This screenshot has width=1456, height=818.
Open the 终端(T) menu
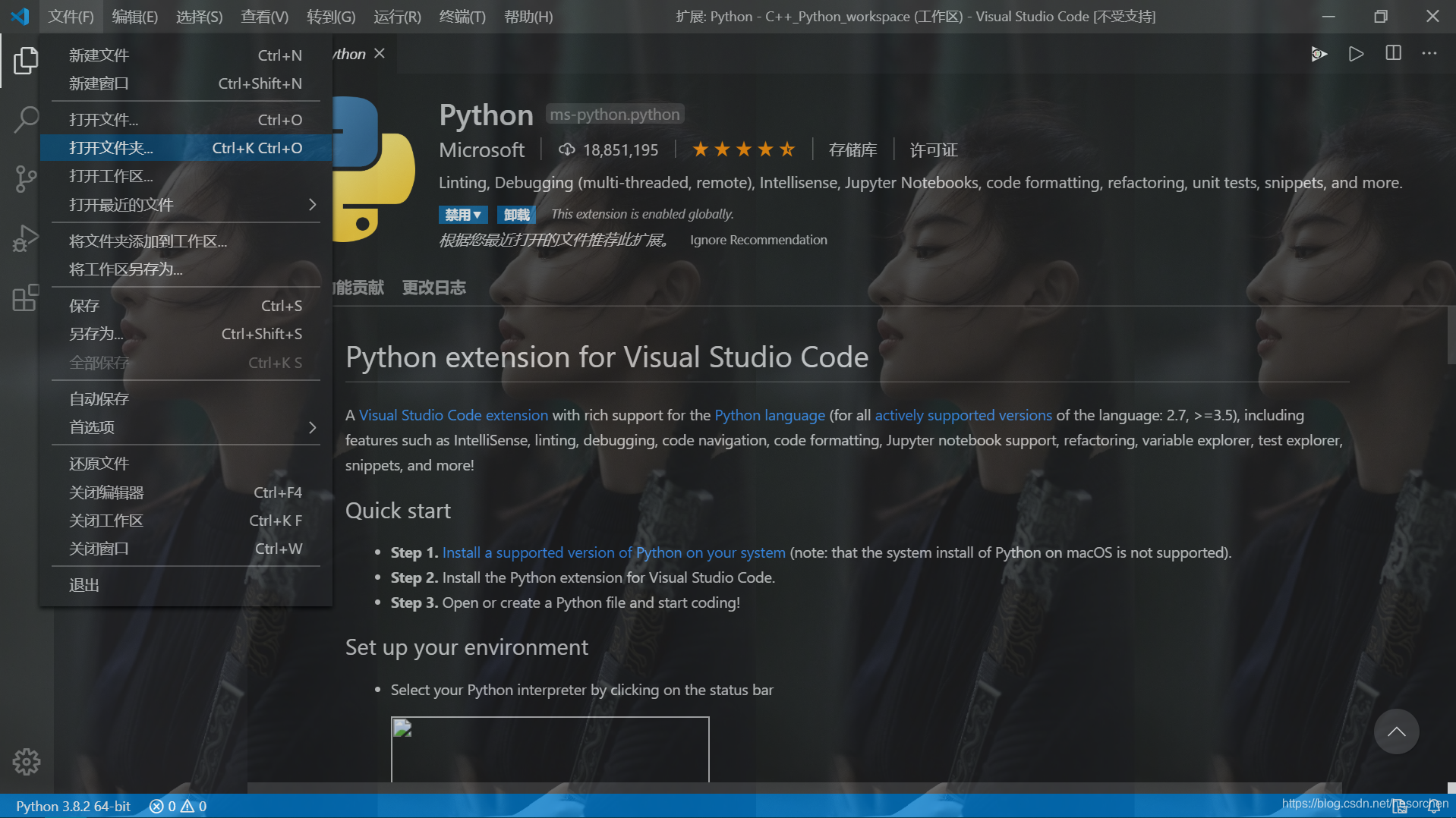point(462,17)
